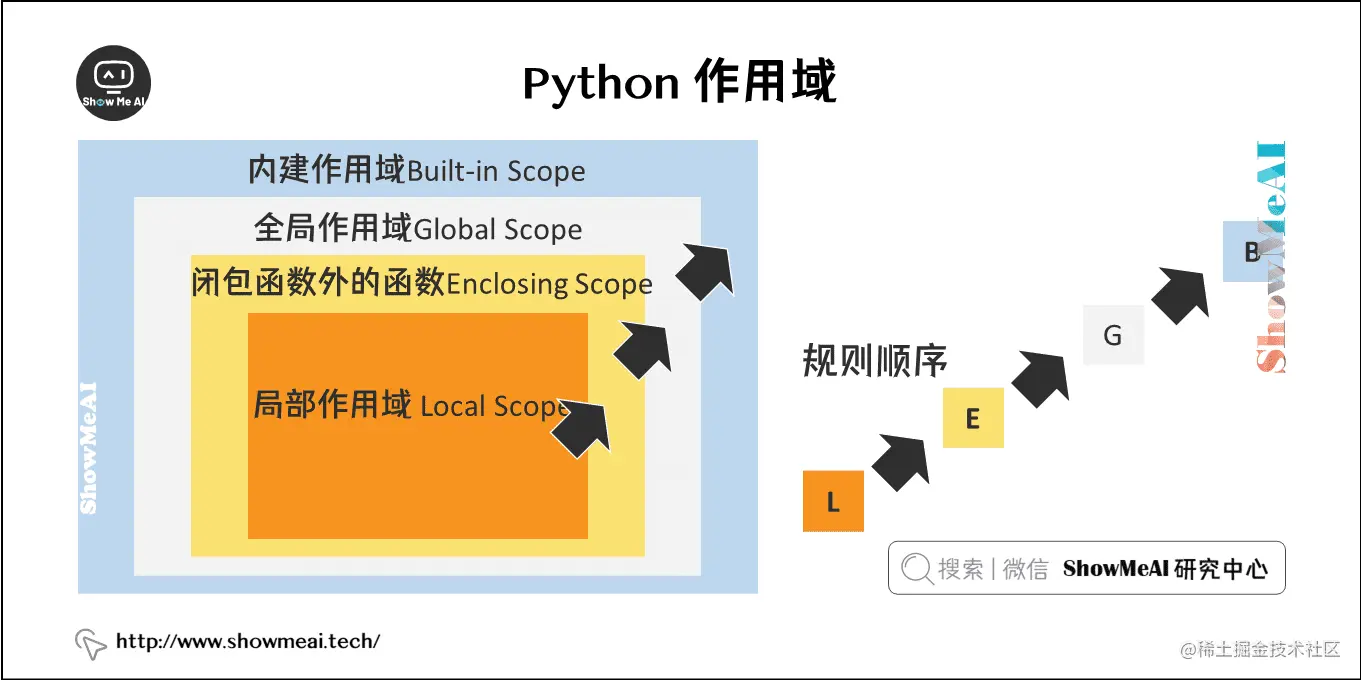Expand the Global Scope region
Viewport: 1361px width, 680px height.
[x=417, y=229]
